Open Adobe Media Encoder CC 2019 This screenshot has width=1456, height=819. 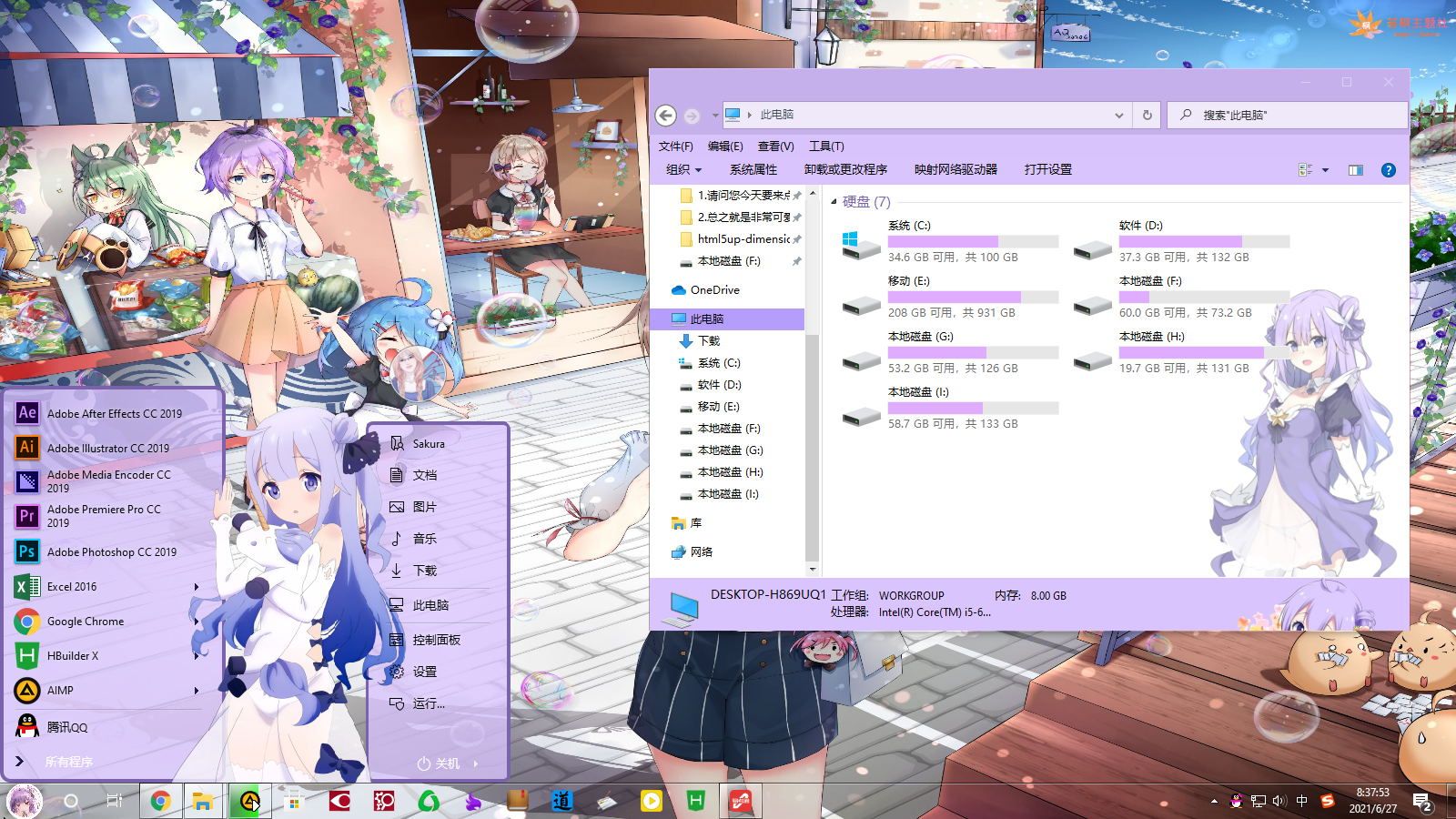95,481
